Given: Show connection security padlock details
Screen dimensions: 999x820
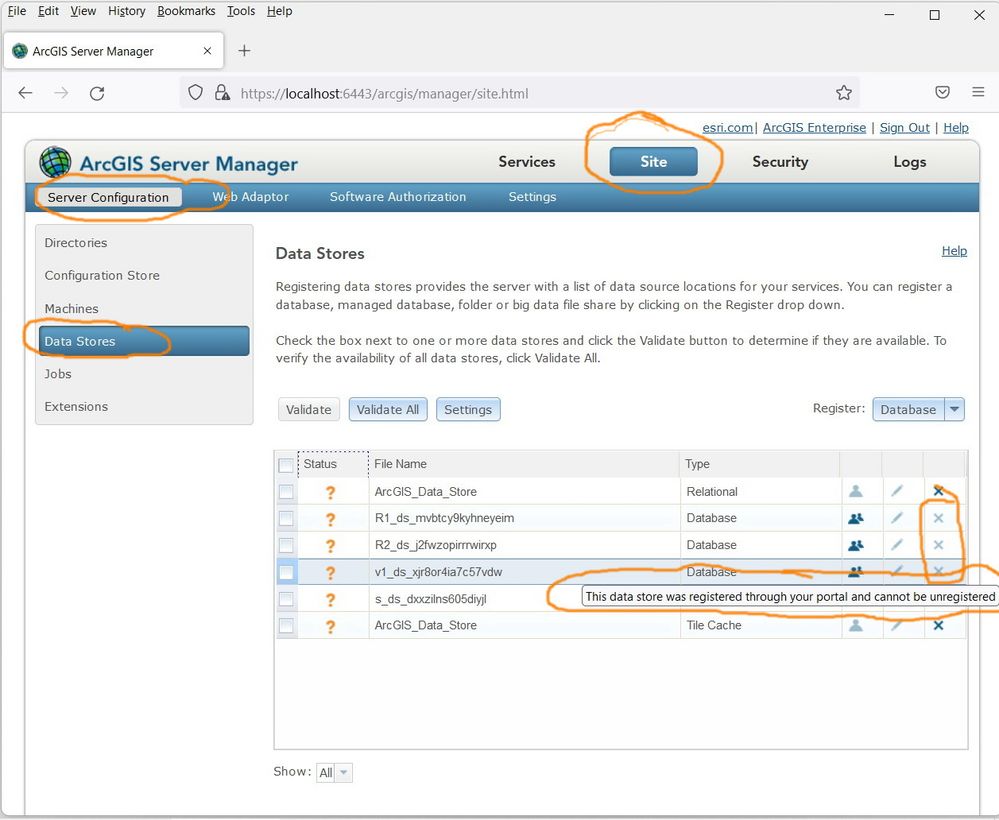Looking at the screenshot, I should click(222, 93).
